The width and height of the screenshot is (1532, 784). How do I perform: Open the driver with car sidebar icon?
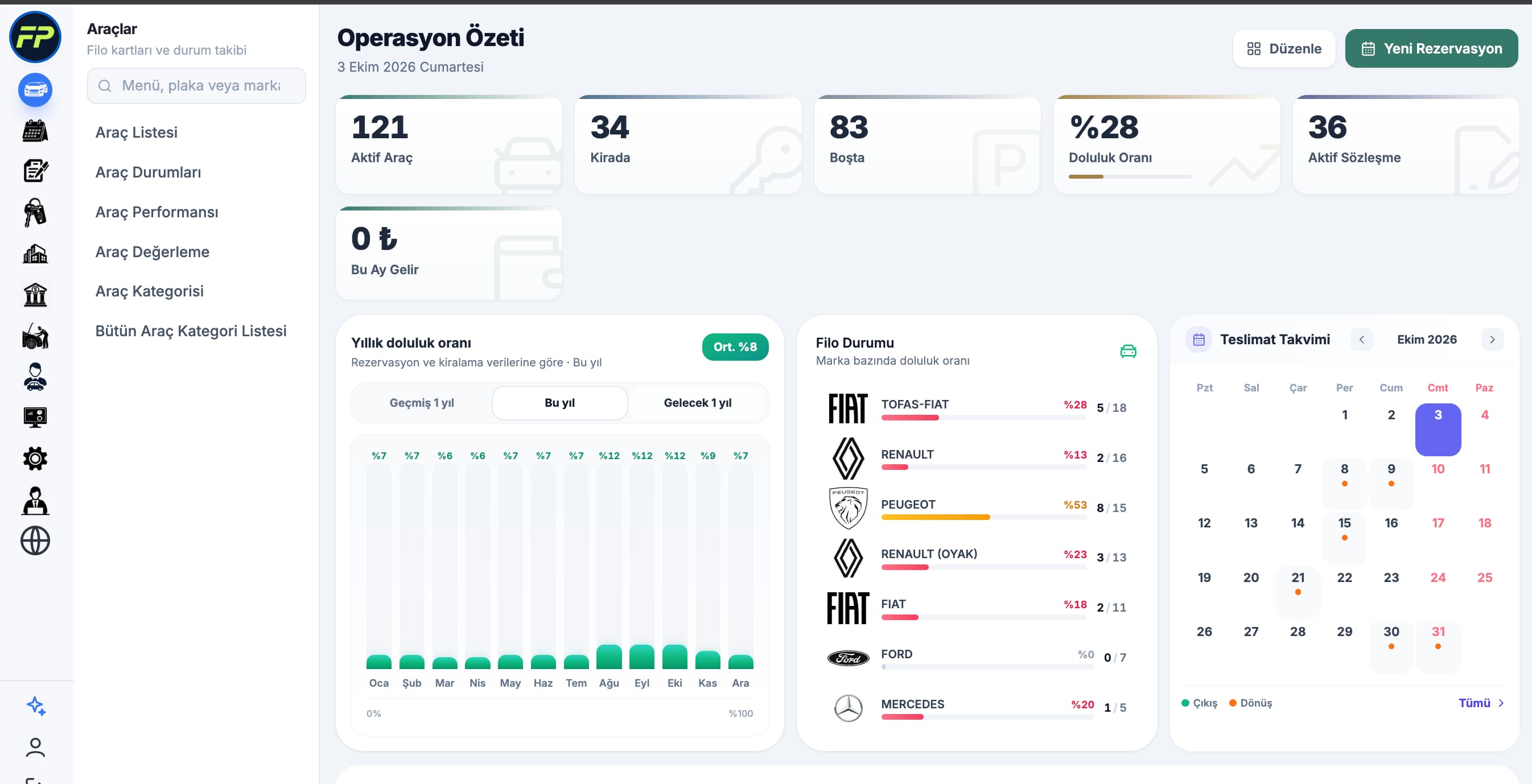(x=35, y=377)
